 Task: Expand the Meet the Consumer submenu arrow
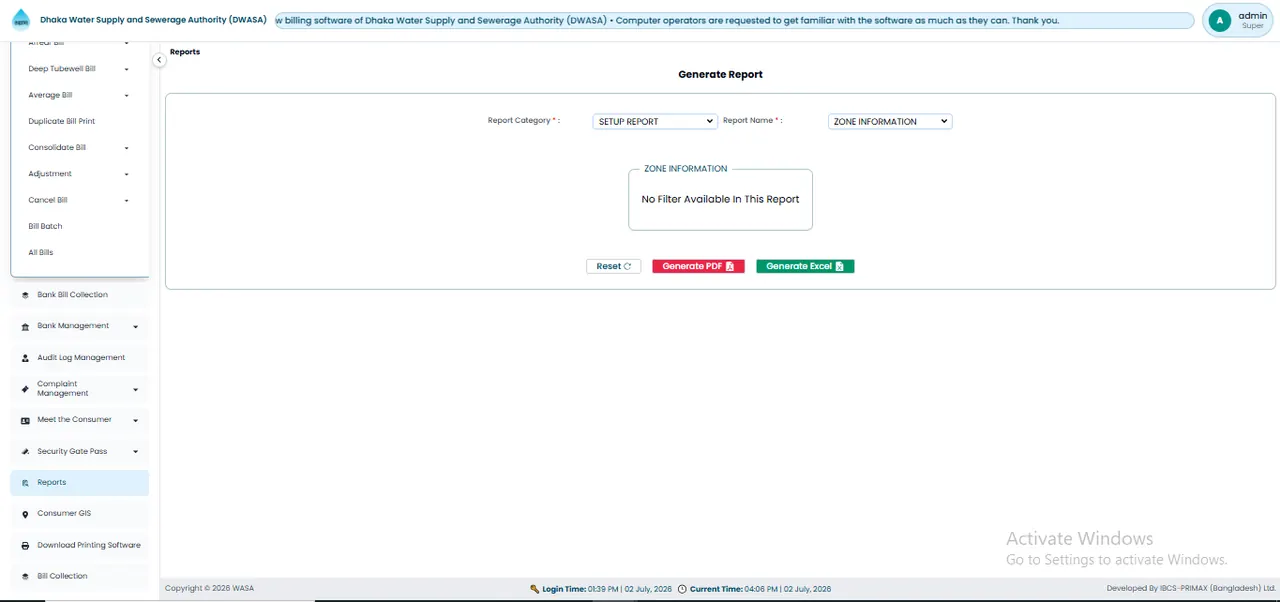(x=135, y=421)
